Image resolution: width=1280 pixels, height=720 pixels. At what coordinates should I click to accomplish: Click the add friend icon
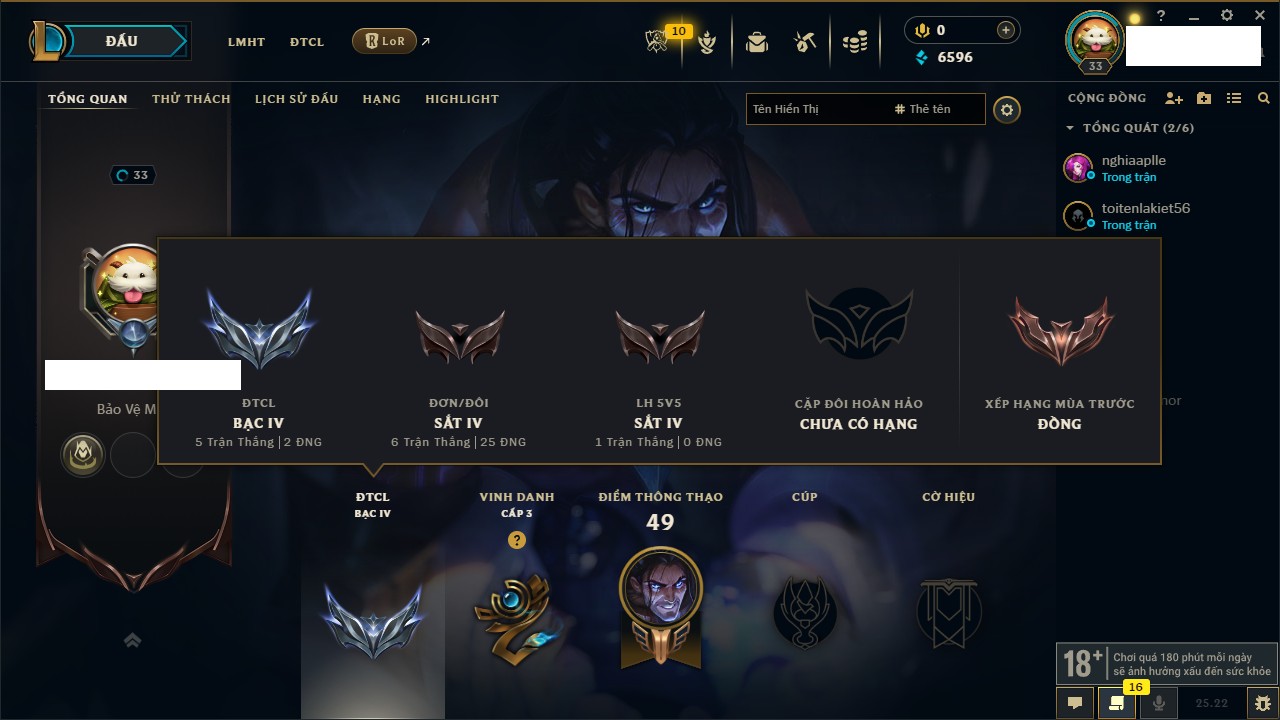tap(1174, 98)
